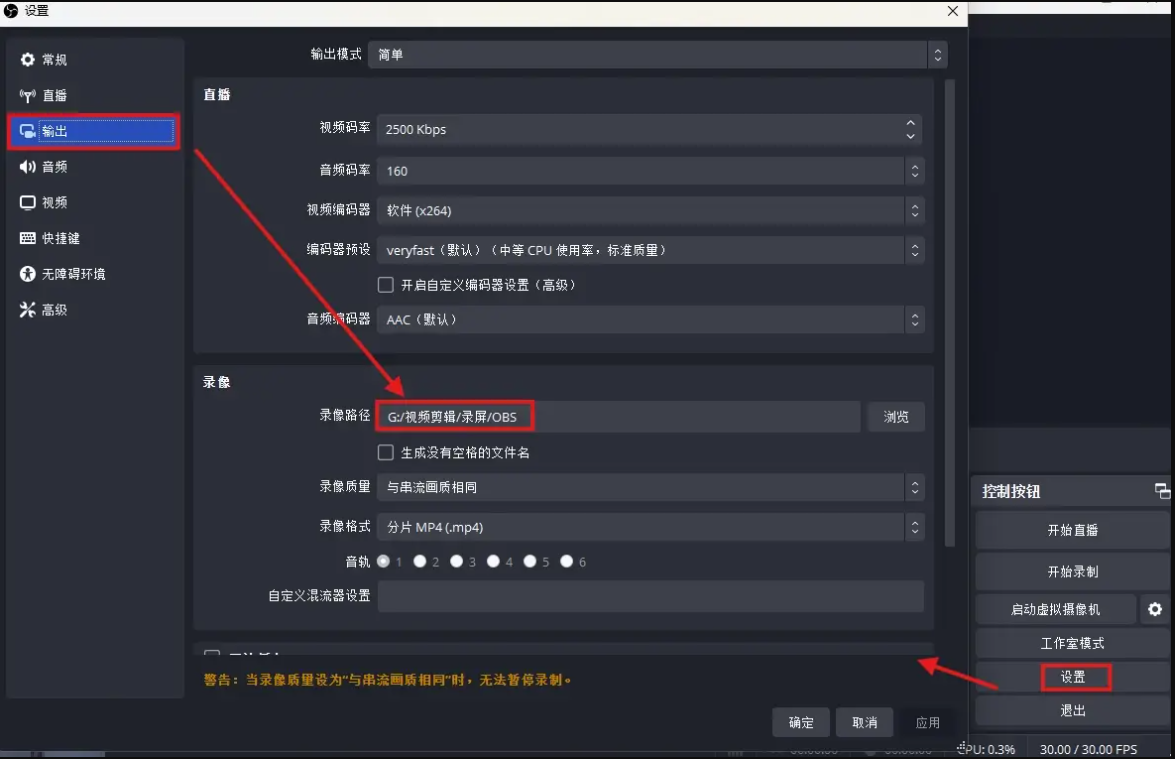Click the 自定义混流器设置 input field
This screenshot has height=759, width=1175.
[x=650, y=596]
